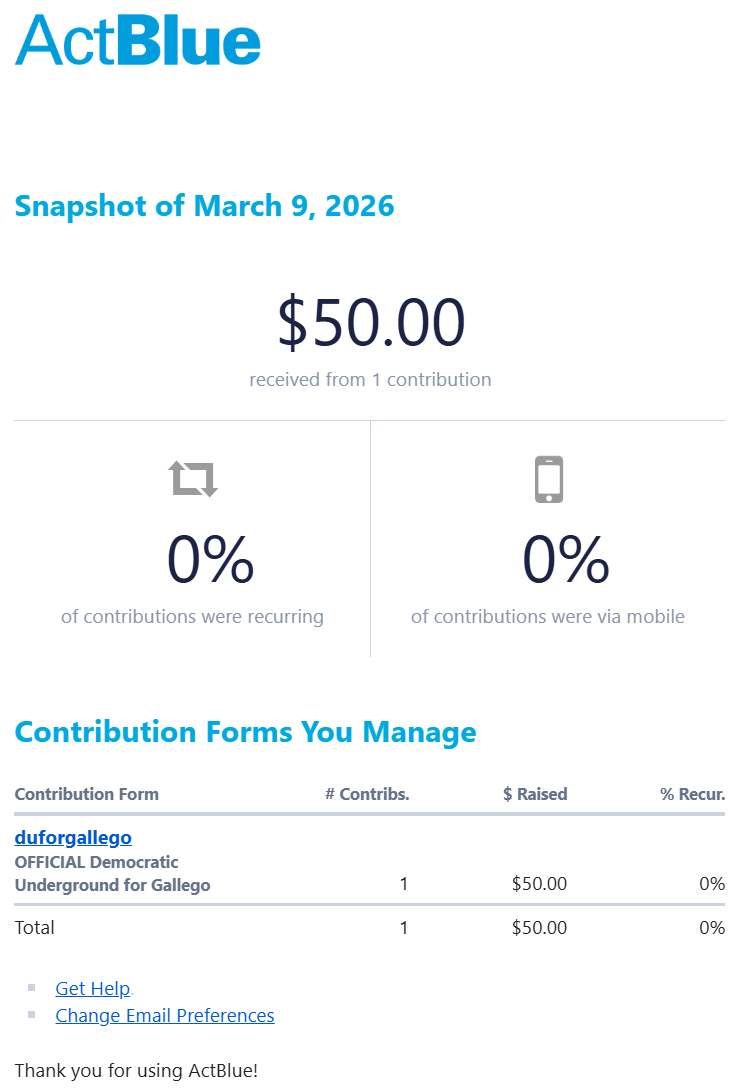Open the Get Help link
Screen dimensions: 743x1089
point(93,989)
